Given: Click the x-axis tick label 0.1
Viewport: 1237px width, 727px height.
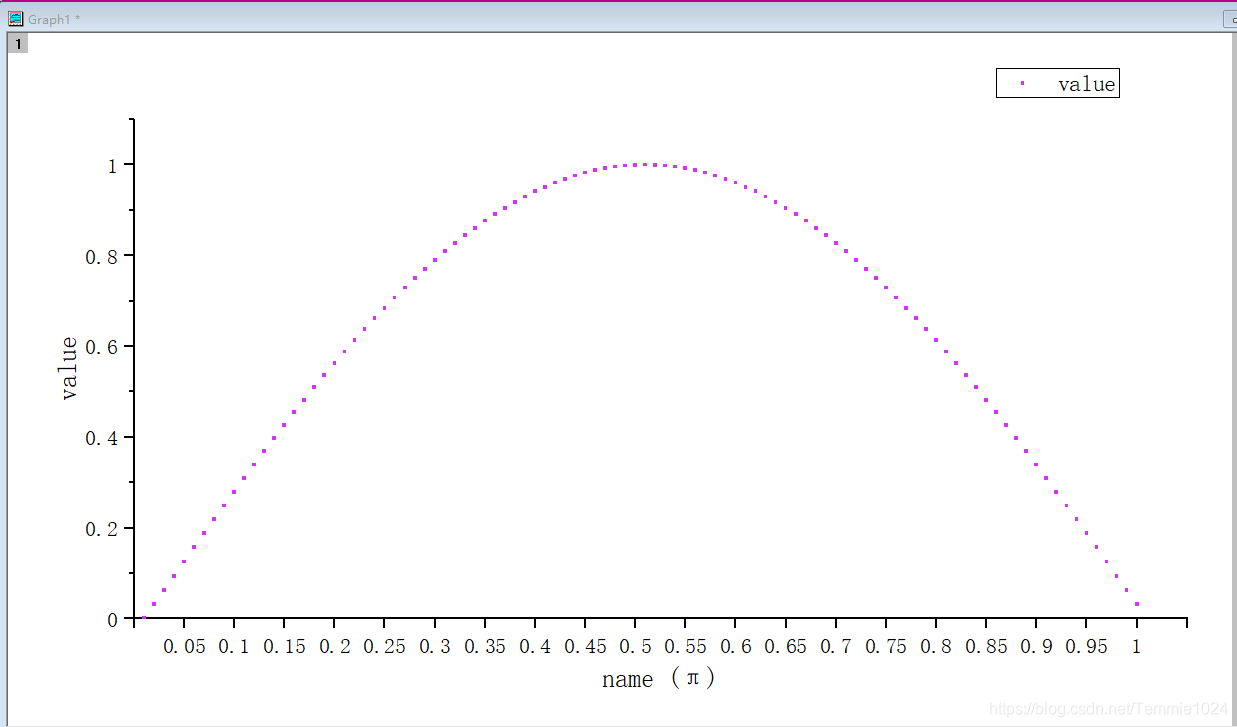Looking at the screenshot, I should click(x=234, y=646).
